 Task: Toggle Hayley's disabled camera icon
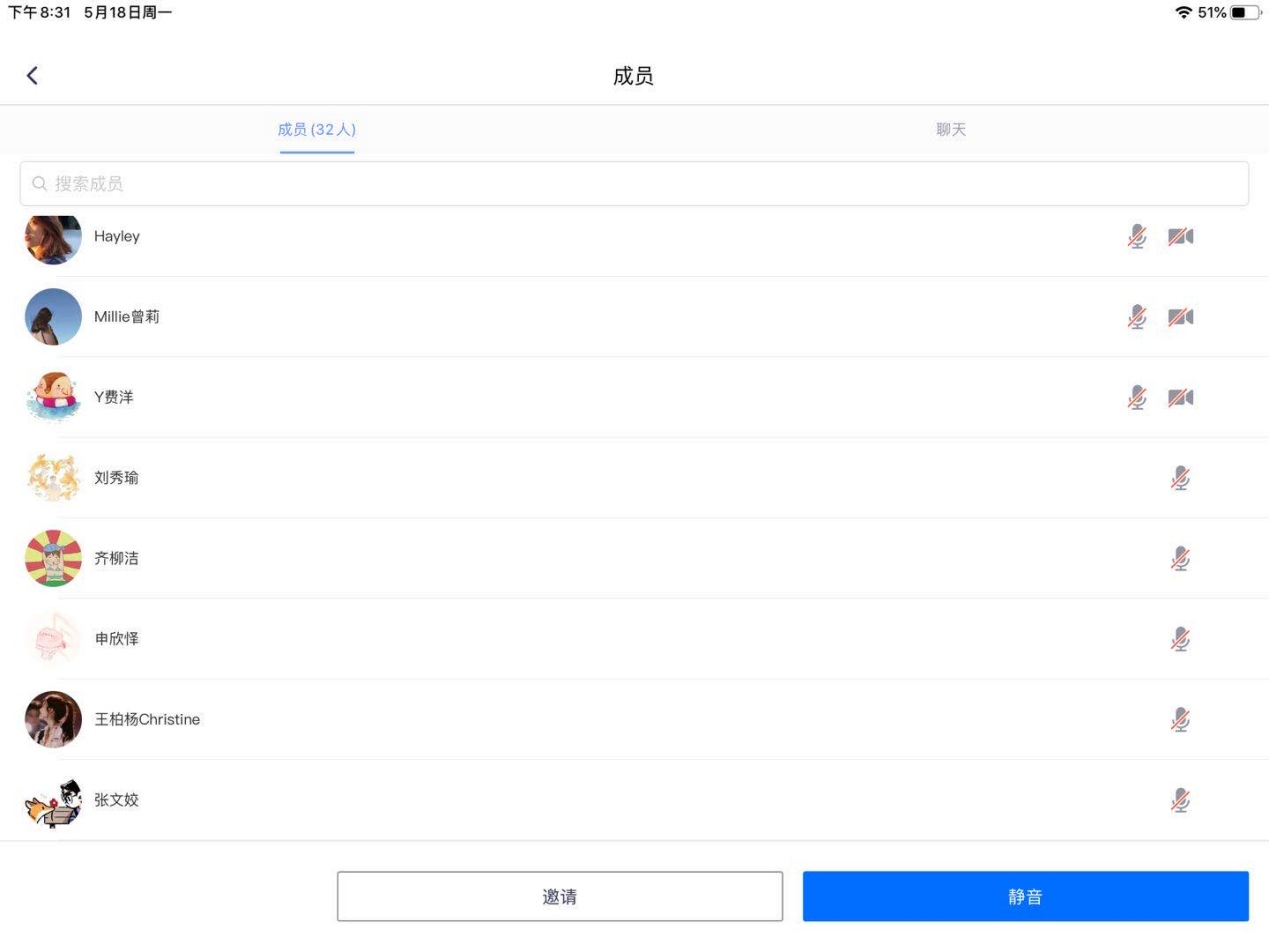(x=1181, y=237)
